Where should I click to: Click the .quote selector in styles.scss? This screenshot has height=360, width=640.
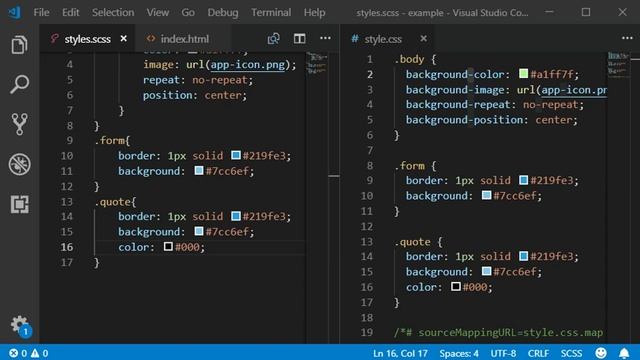pos(113,201)
